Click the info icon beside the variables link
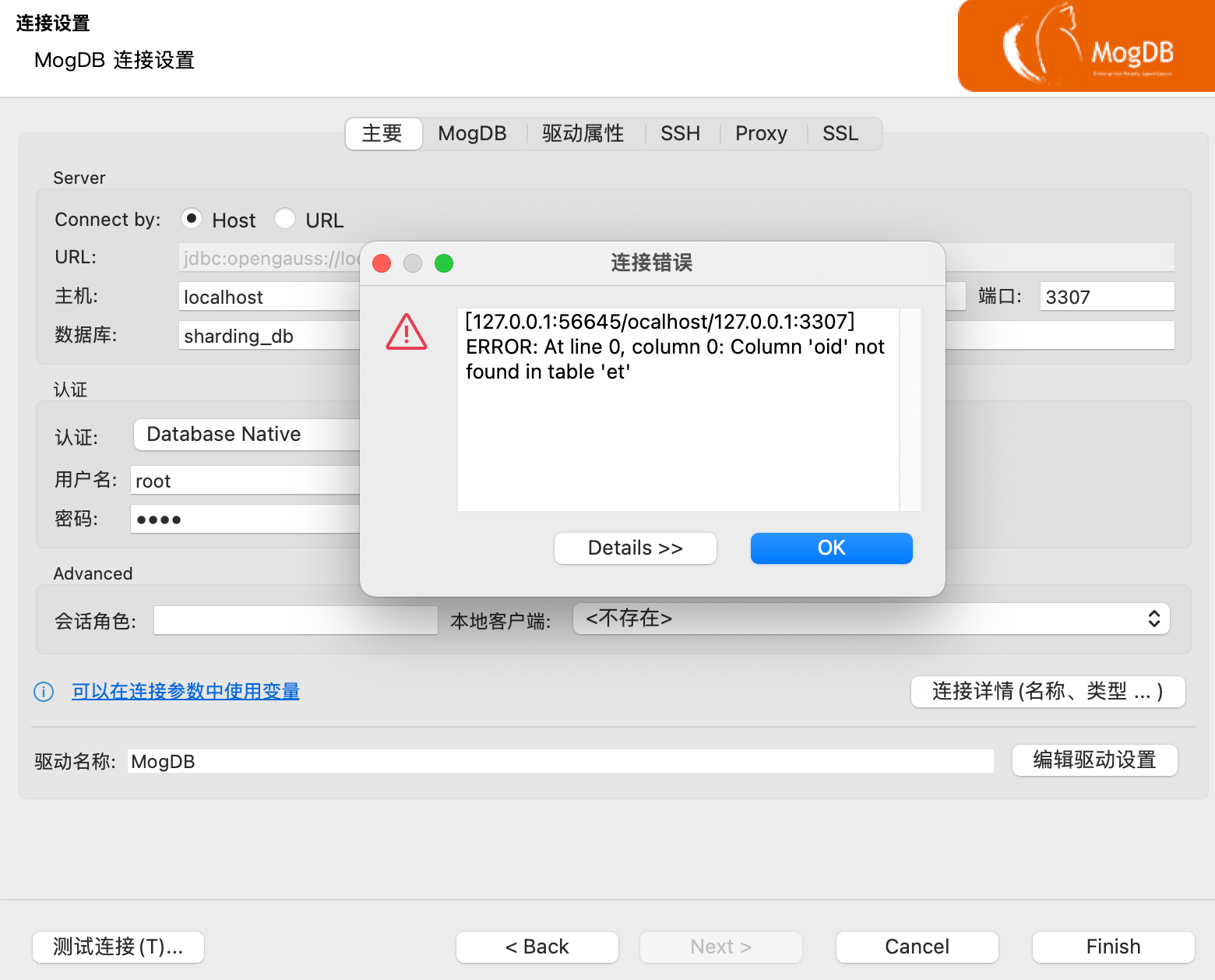The image size is (1215, 980). coord(43,692)
